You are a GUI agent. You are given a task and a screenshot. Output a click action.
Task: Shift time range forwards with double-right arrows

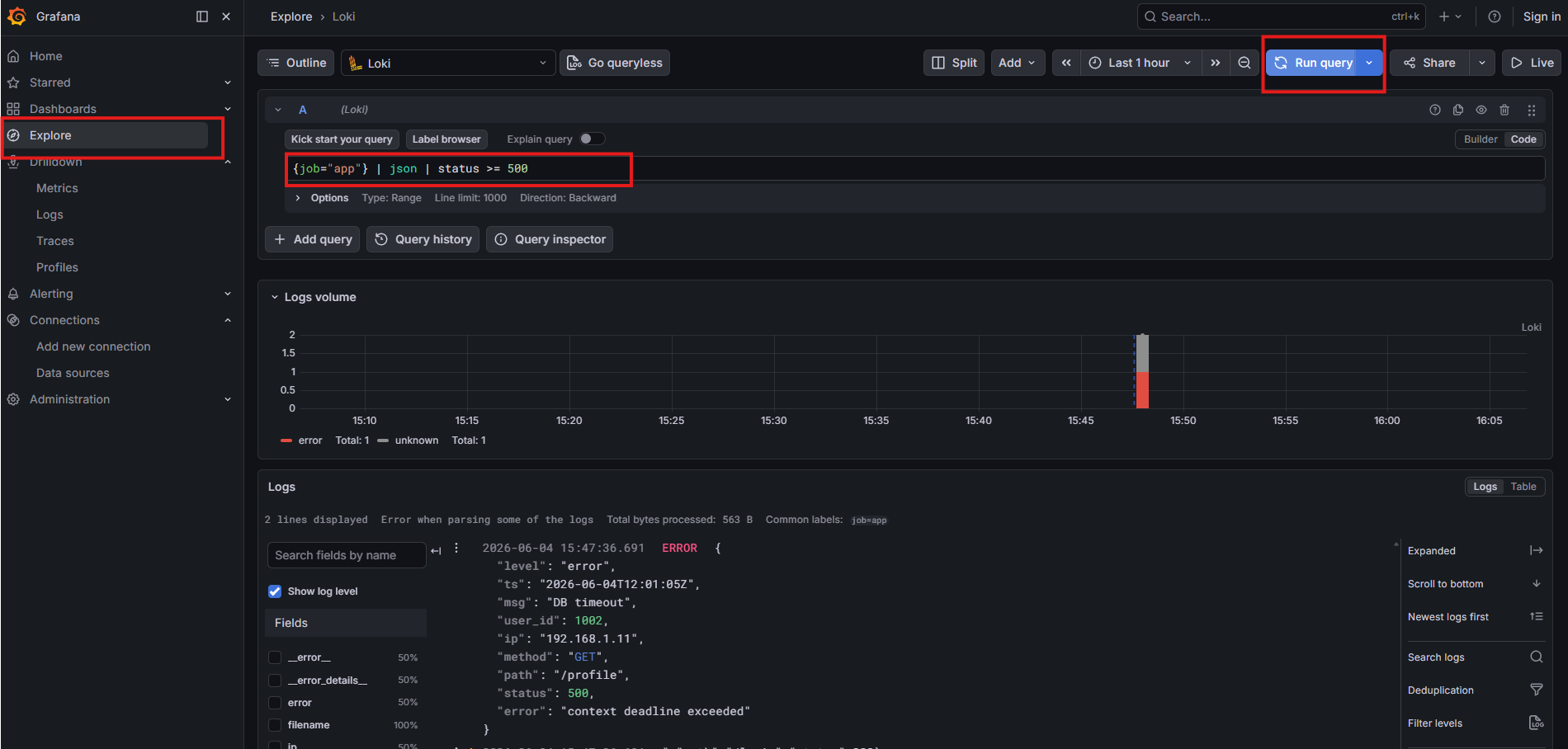point(1215,63)
